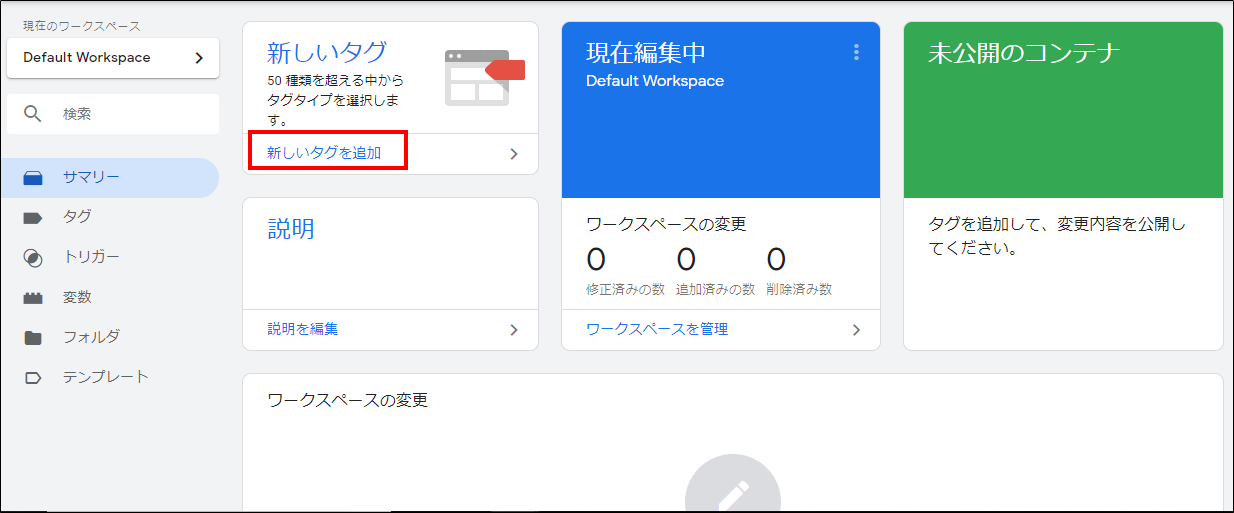Click the トリガー trigger icon
This screenshot has width=1234, height=513.
[x=33, y=258]
